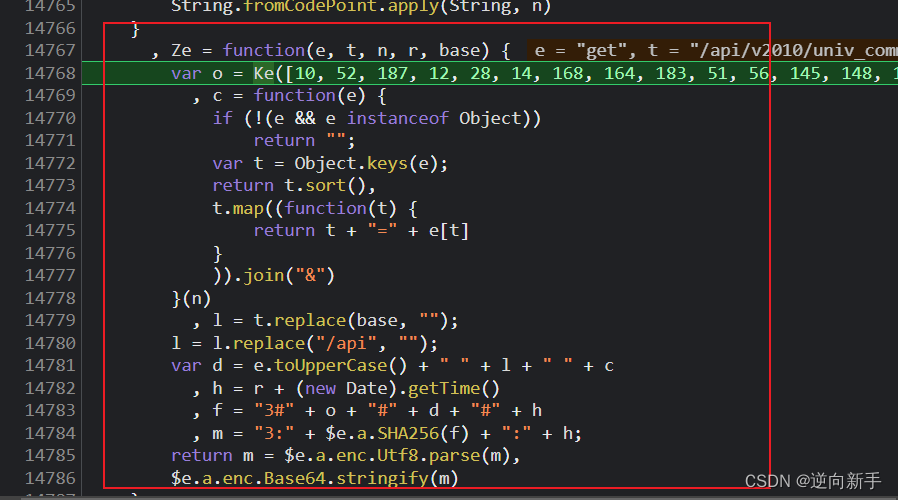Image resolution: width=898 pixels, height=500 pixels.
Task: Click the t.sort() call
Action: pos(325,186)
